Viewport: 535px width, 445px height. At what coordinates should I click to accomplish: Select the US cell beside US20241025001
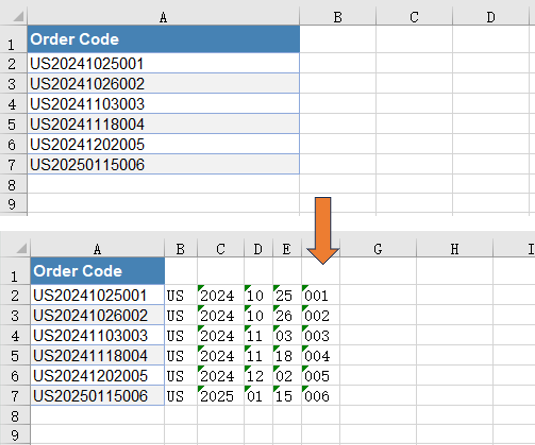(x=181, y=295)
